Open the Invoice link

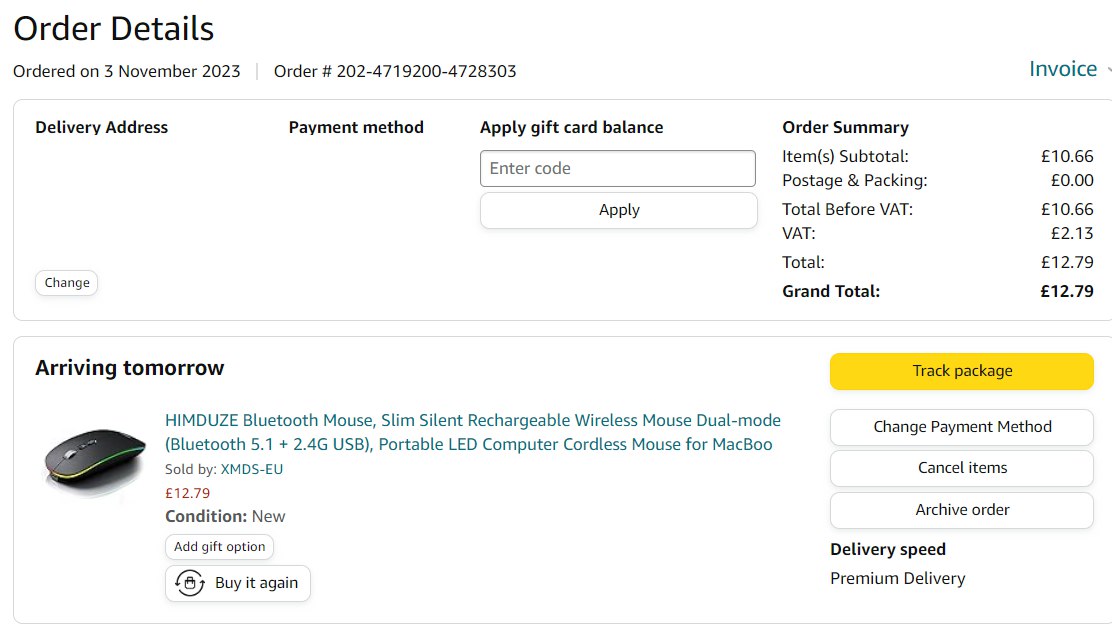point(1063,69)
